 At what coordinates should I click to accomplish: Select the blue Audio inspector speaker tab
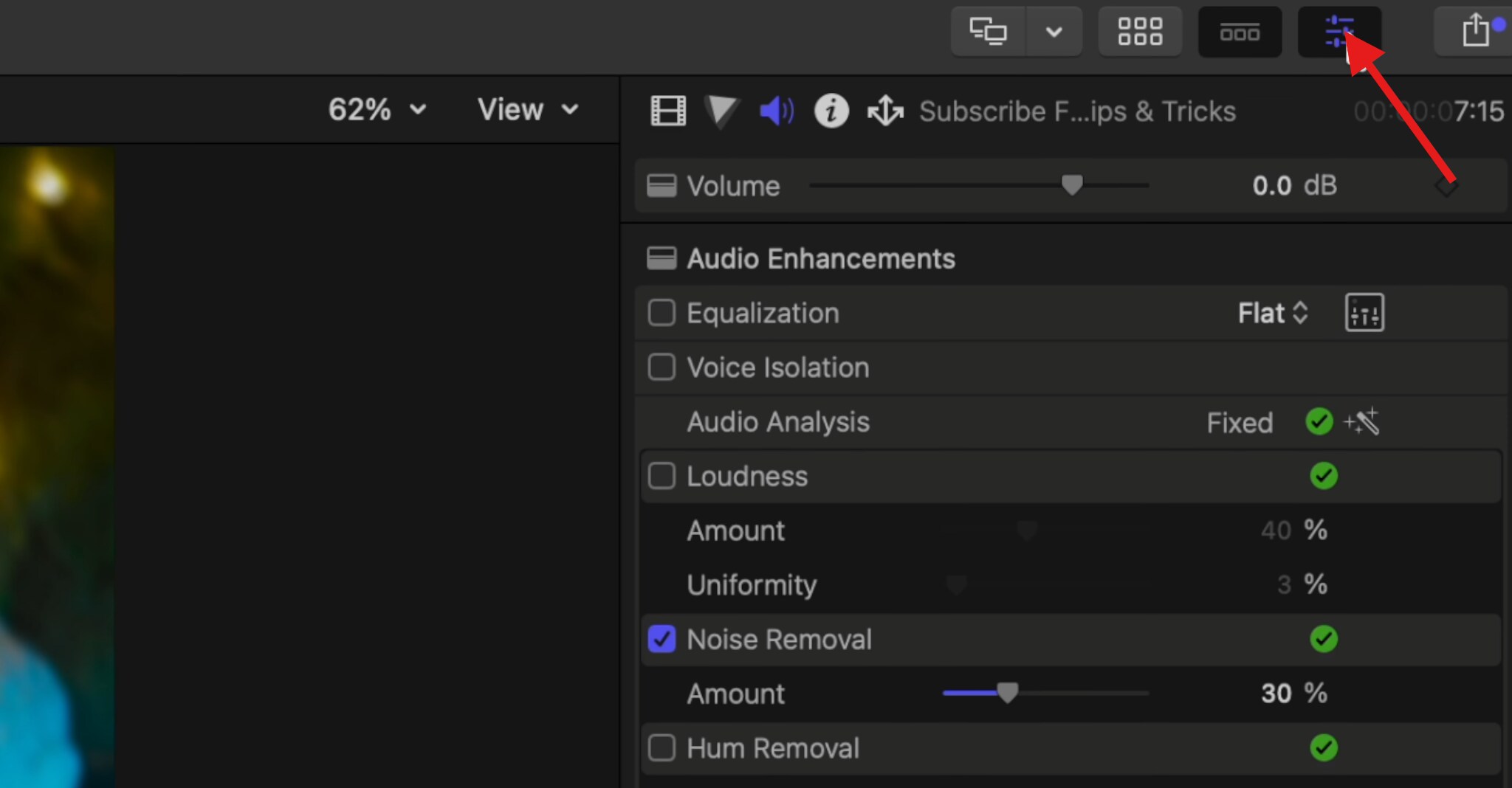pos(775,111)
